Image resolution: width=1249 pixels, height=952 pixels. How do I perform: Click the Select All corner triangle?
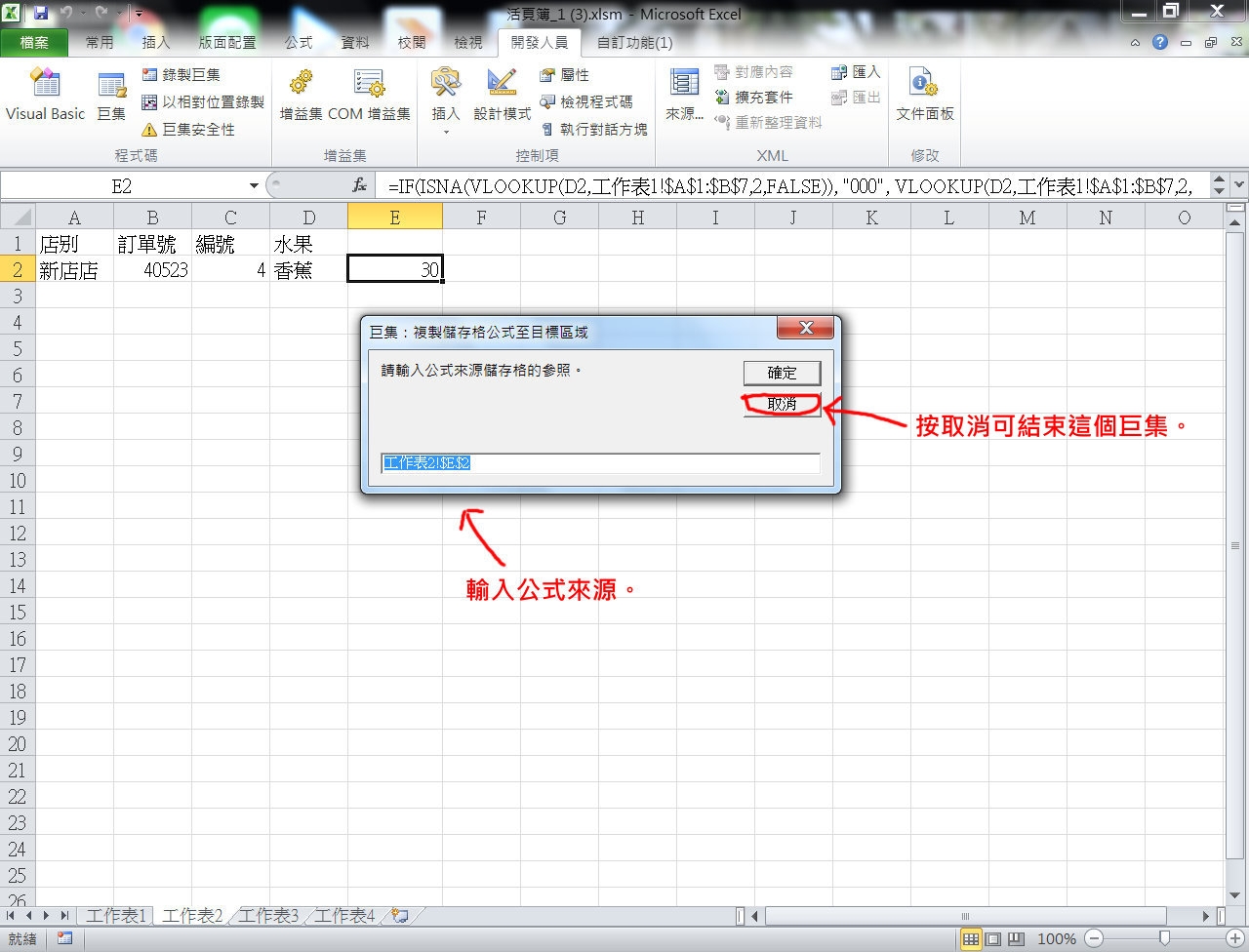click(x=18, y=217)
